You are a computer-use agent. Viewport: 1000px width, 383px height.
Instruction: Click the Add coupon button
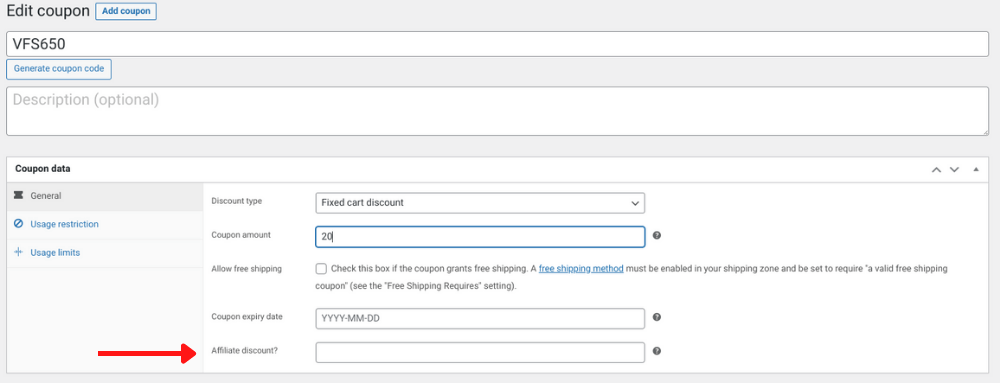(x=126, y=12)
